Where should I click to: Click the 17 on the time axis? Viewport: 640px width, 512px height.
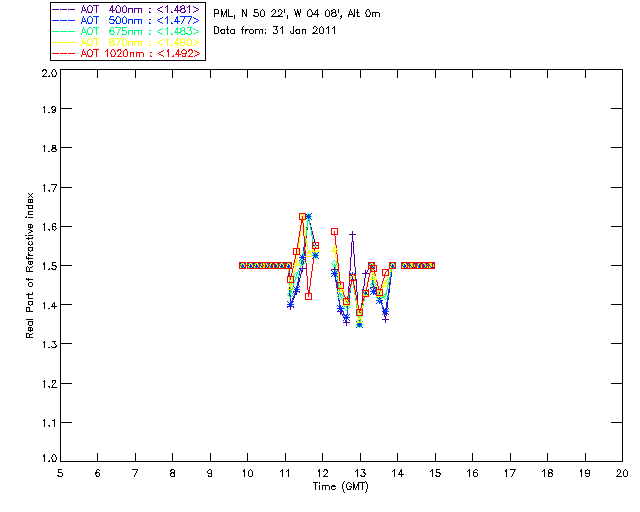(x=510, y=473)
